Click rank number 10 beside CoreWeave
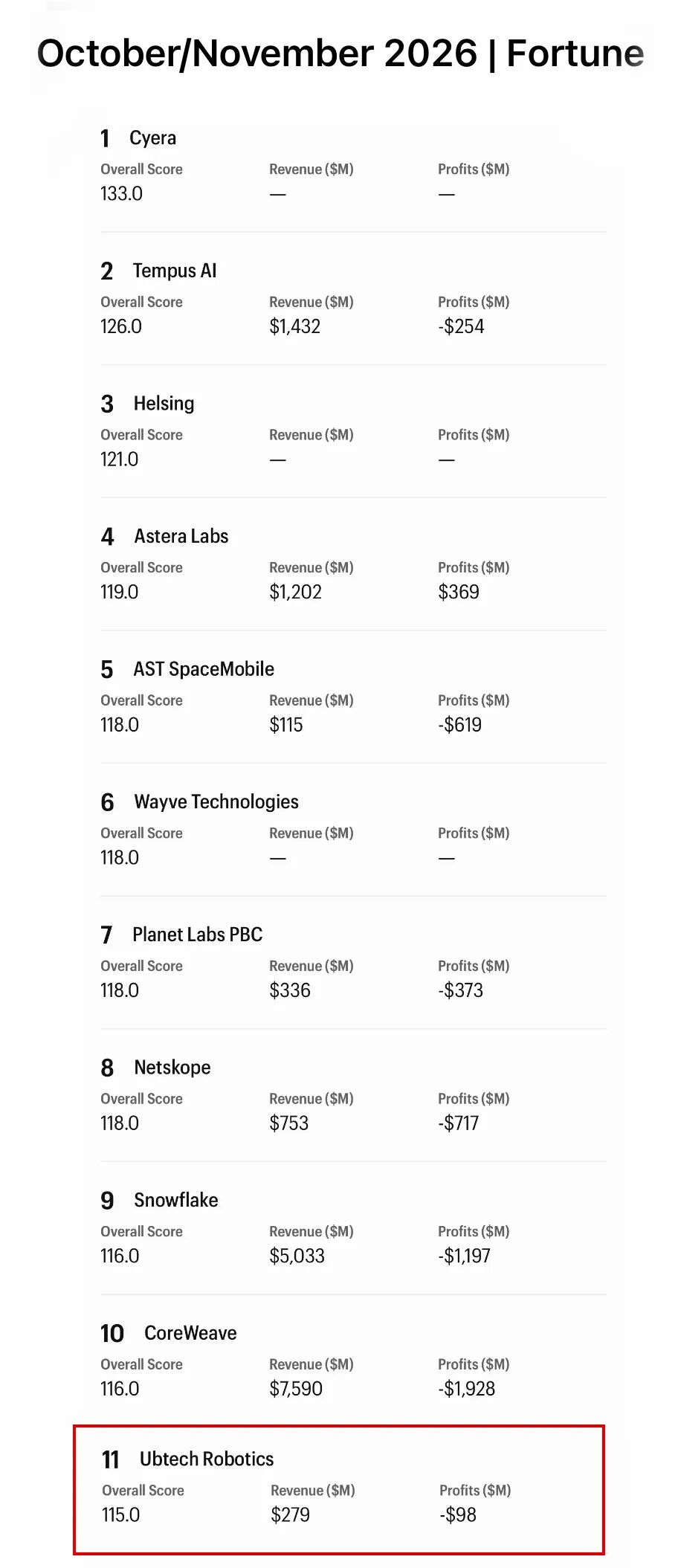The image size is (678, 1568). click(112, 1334)
